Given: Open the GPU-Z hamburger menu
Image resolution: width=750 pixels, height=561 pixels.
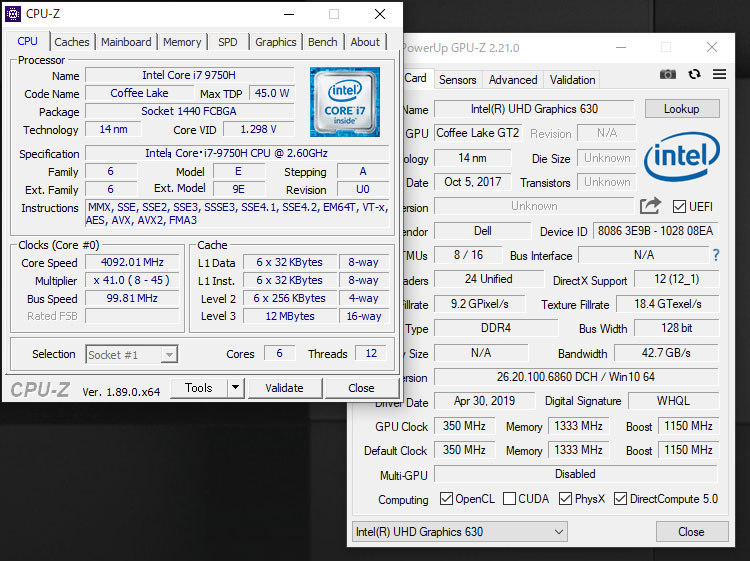Looking at the screenshot, I should pos(719,74).
